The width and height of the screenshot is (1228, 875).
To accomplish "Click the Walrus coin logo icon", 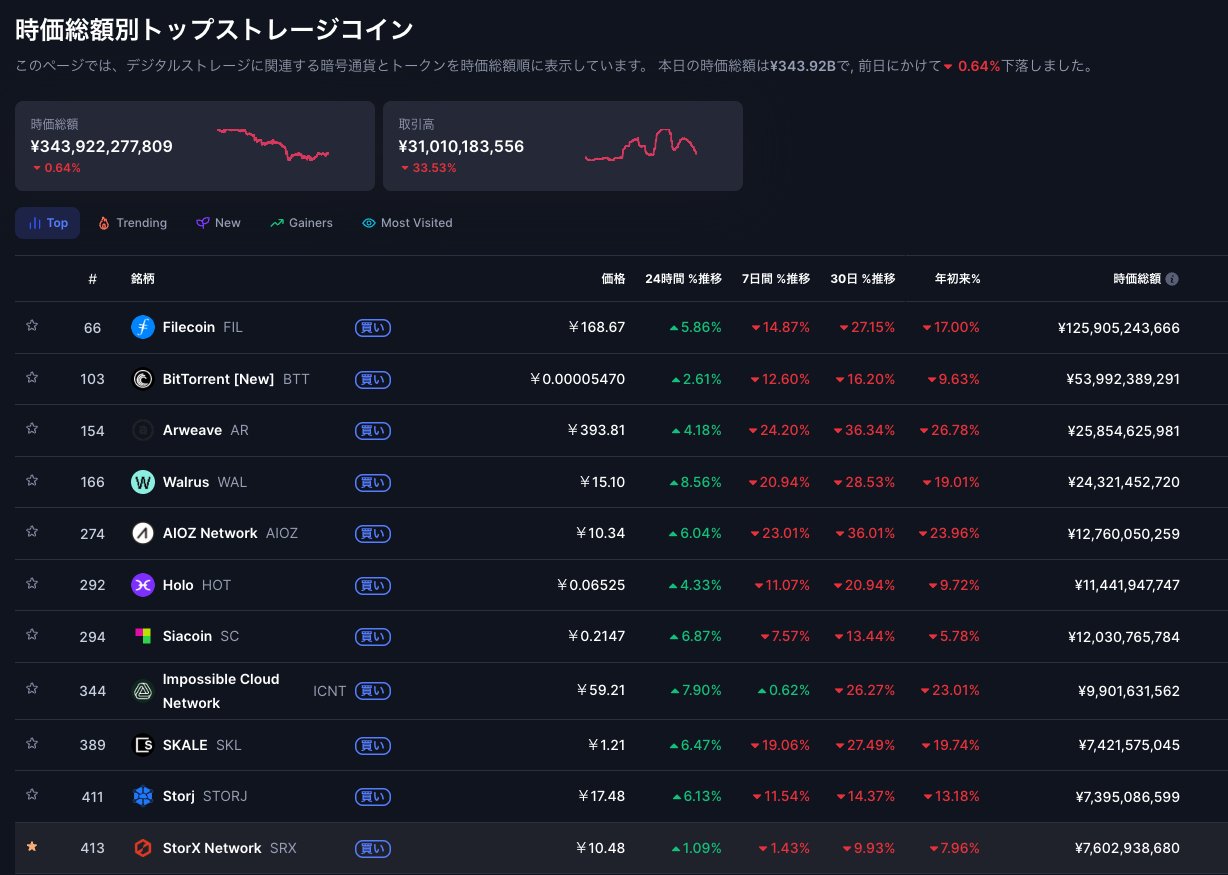I will coord(143,482).
